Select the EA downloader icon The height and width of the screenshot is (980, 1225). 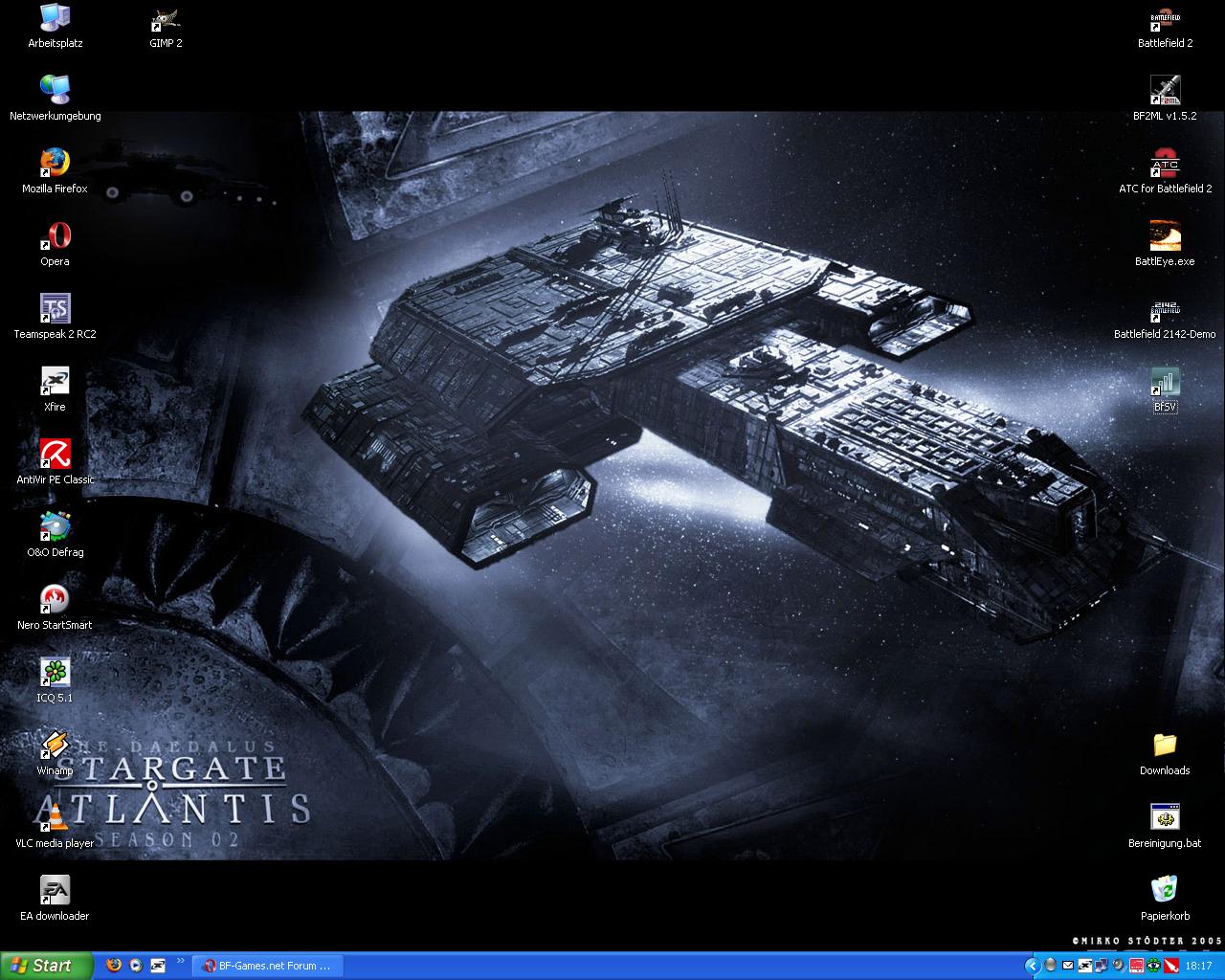click(55, 900)
